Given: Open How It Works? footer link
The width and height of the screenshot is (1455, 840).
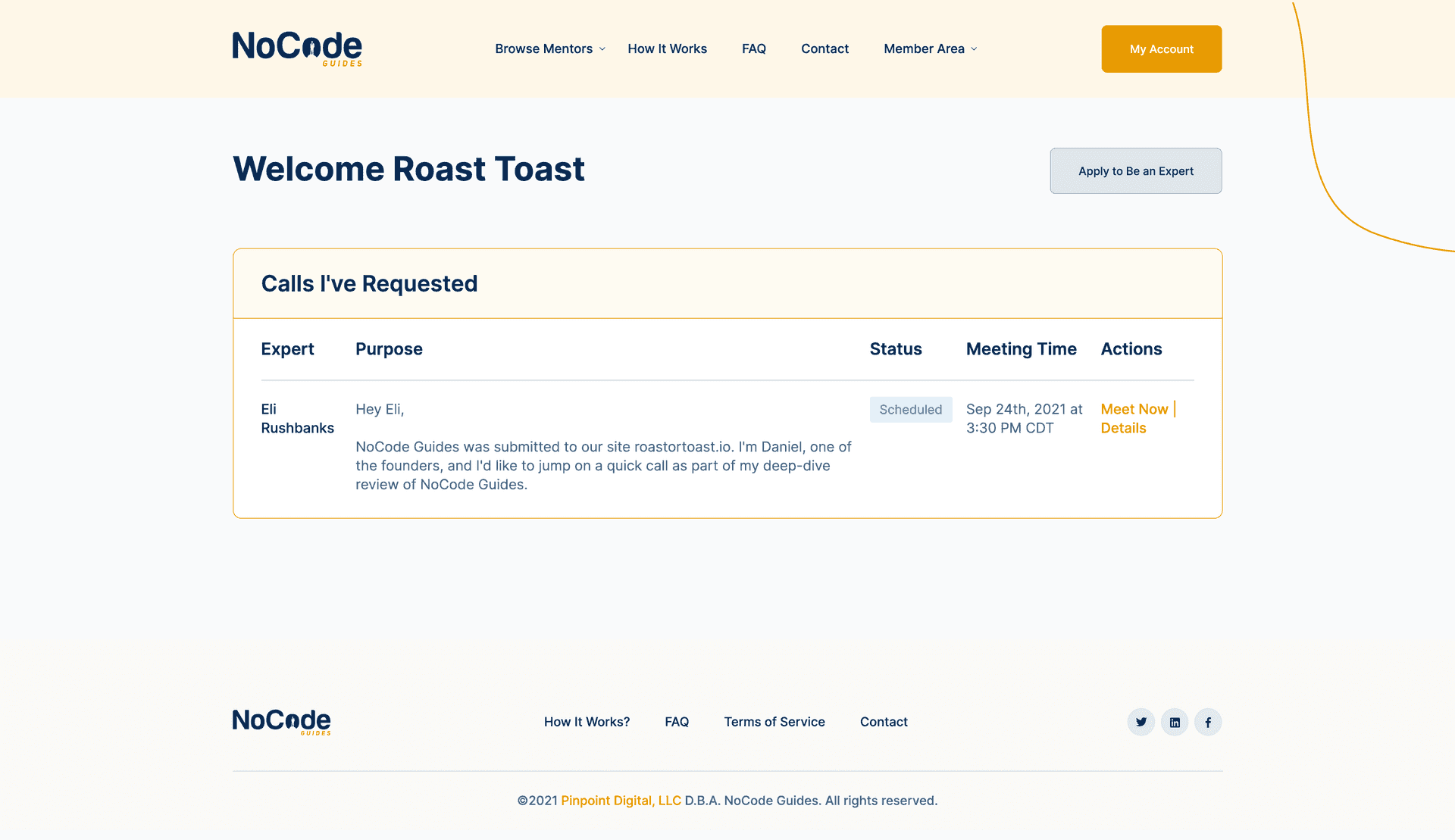Looking at the screenshot, I should click(587, 722).
